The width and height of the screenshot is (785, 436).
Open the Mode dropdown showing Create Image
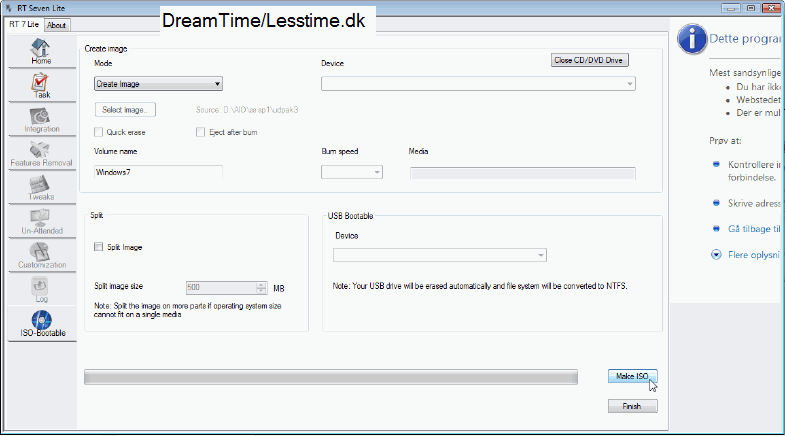pos(158,84)
